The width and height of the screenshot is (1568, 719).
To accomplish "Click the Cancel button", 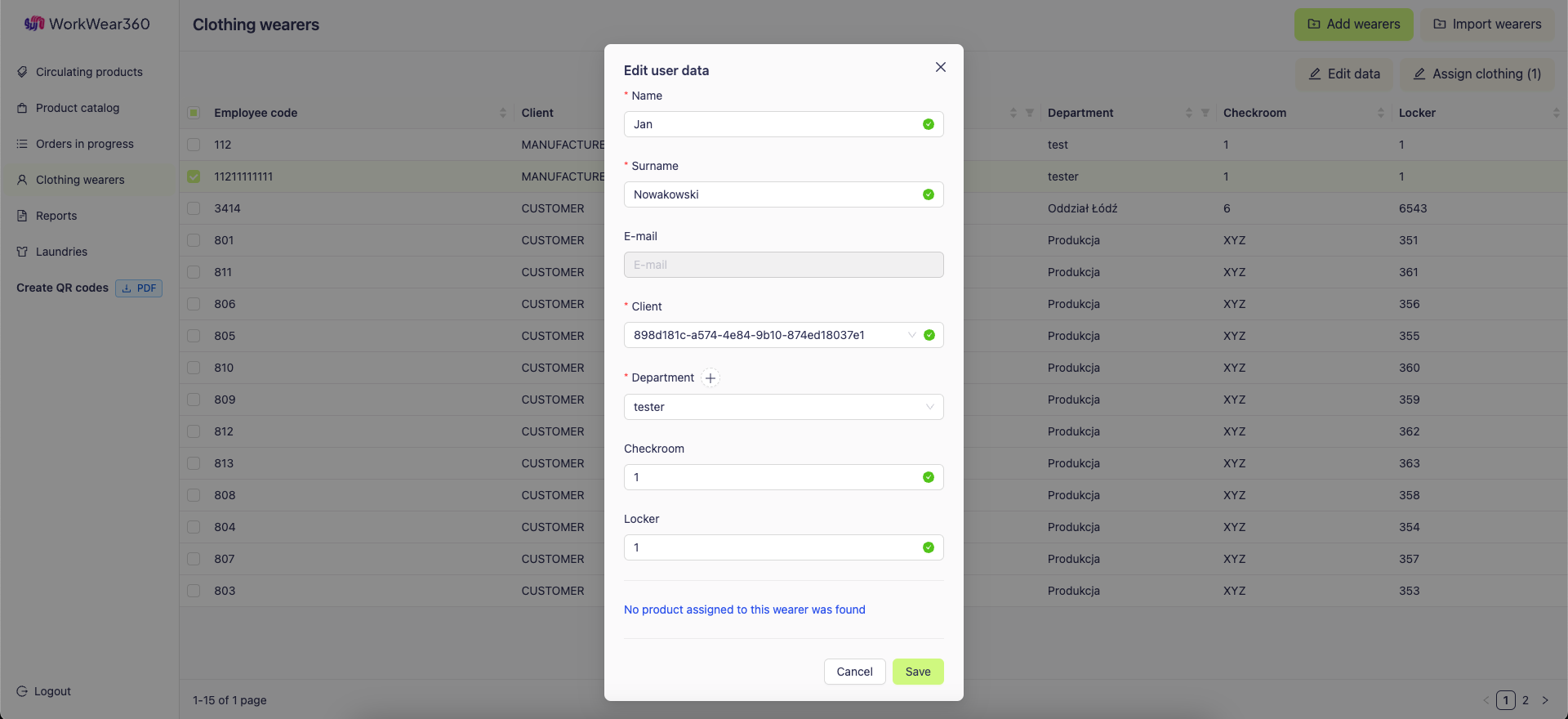I will tap(854, 672).
